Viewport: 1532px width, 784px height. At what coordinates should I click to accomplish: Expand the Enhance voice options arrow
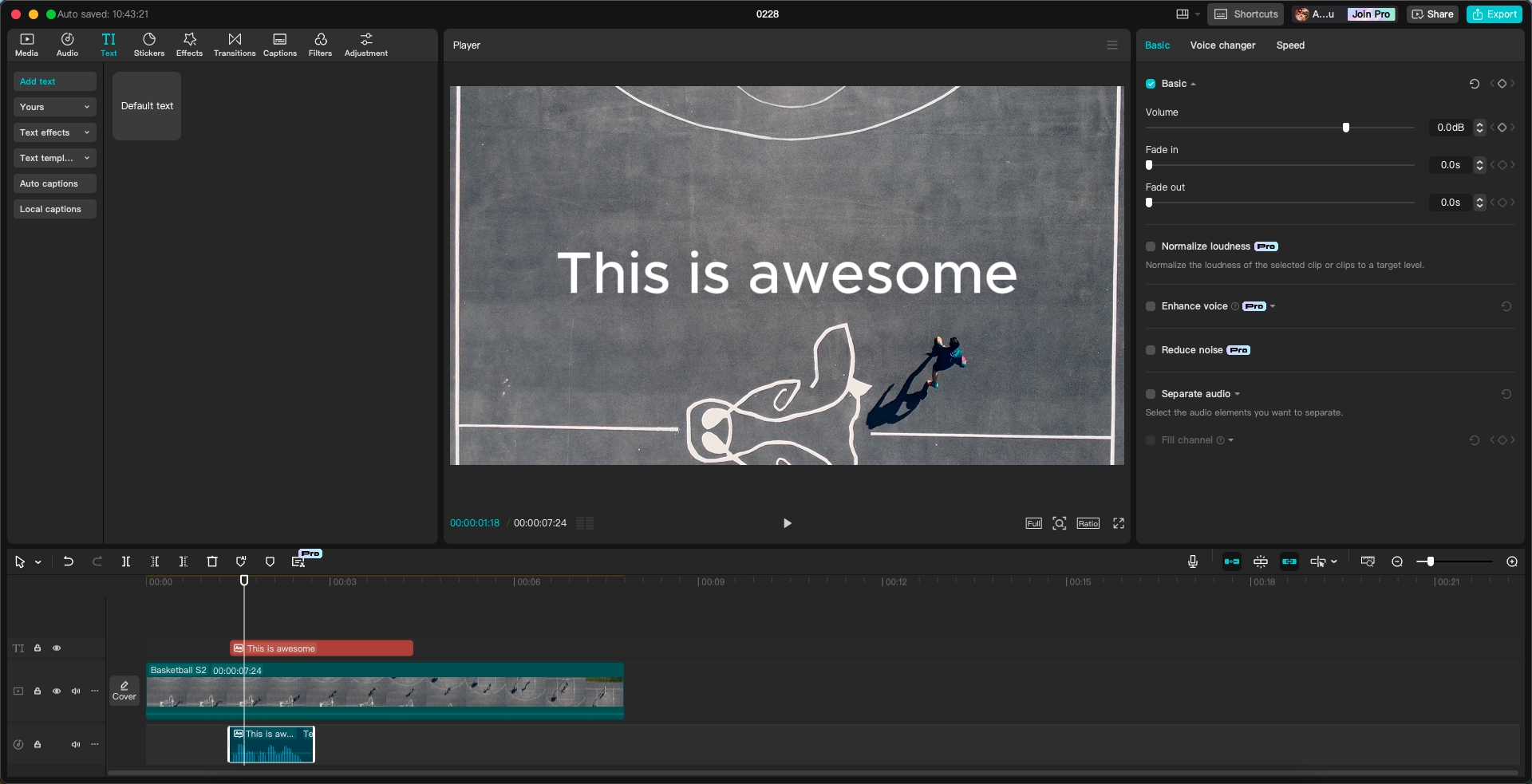coord(1273,306)
